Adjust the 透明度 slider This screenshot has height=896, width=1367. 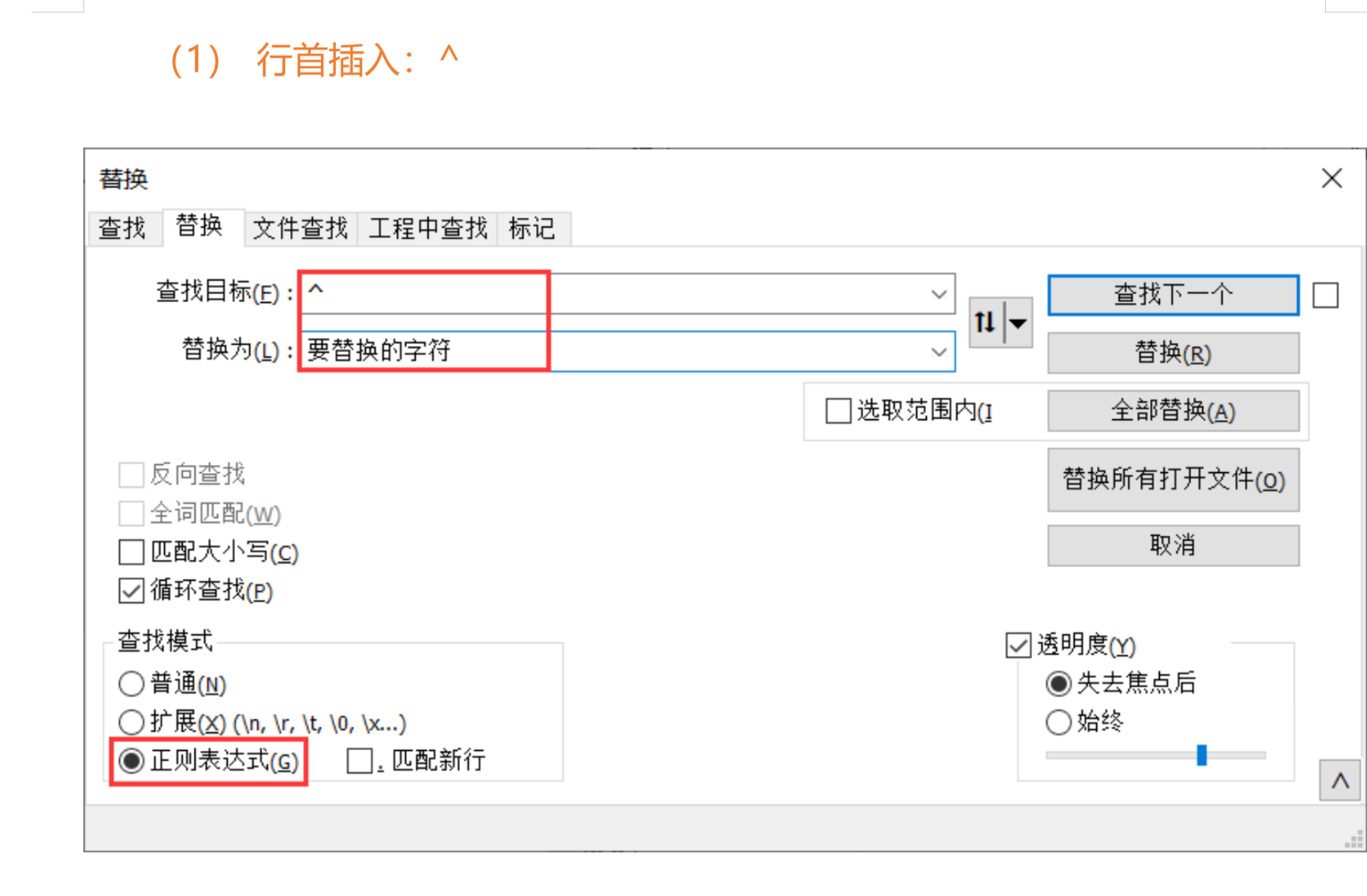1204,755
